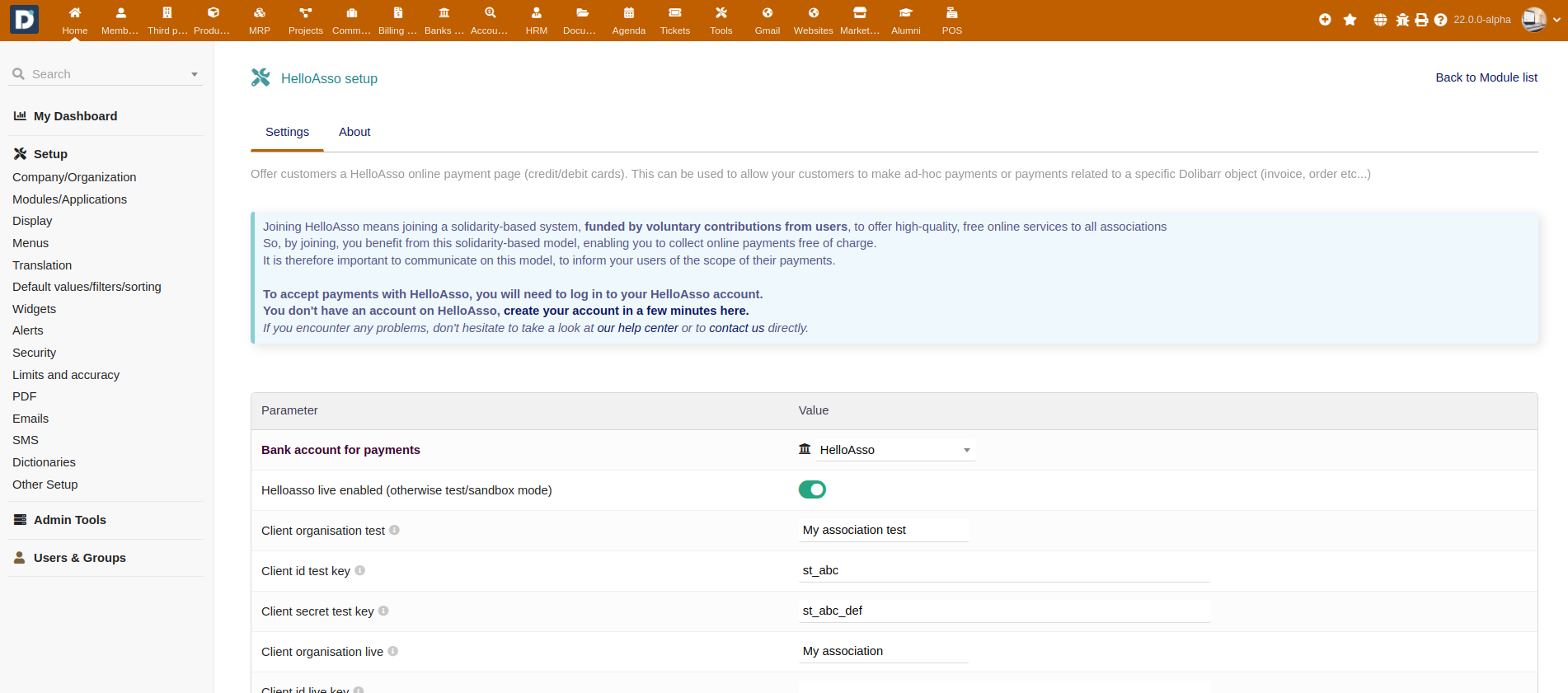Click info icon beside Client id test key
The image size is (1568, 693).
coord(359,570)
